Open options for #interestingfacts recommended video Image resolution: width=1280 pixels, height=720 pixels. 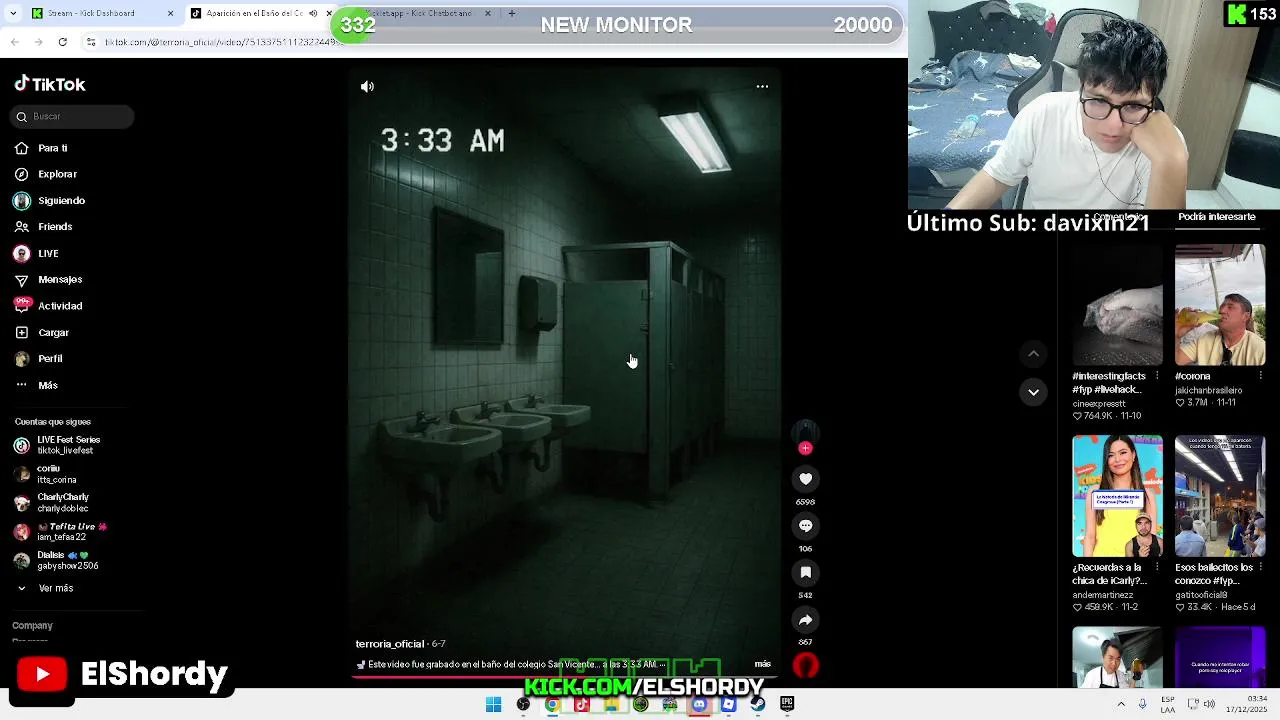click(x=1157, y=376)
